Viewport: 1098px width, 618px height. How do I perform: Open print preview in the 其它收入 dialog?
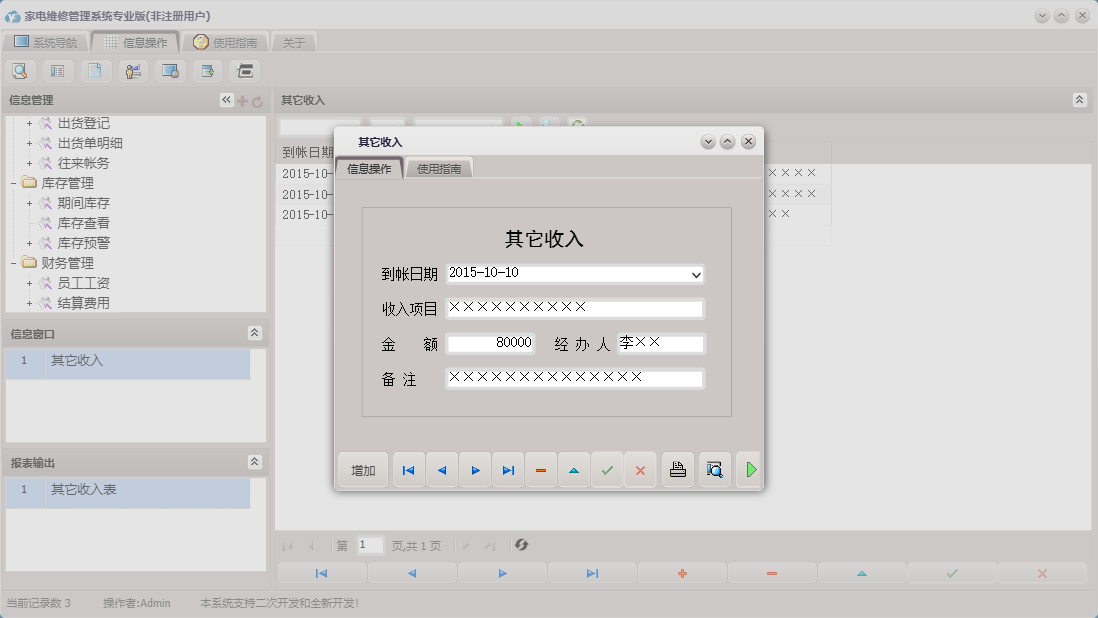coord(713,469)
